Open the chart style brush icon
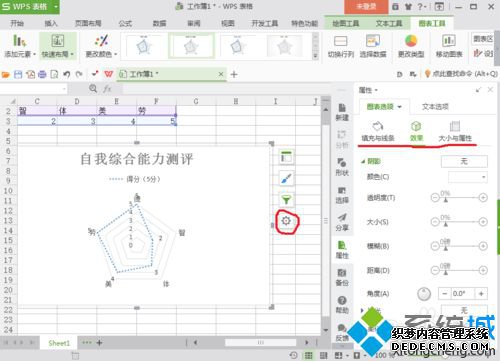The image size is (500, 361). tap(286, 178)
